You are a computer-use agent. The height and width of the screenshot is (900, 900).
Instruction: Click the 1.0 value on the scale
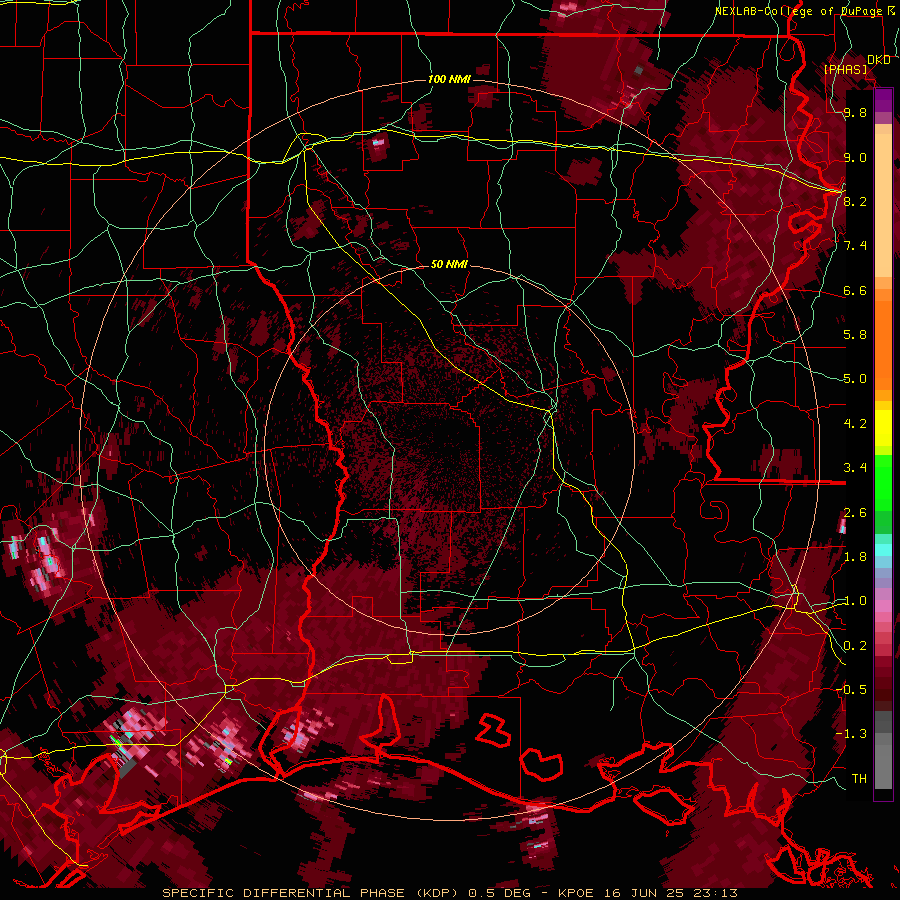855,601
